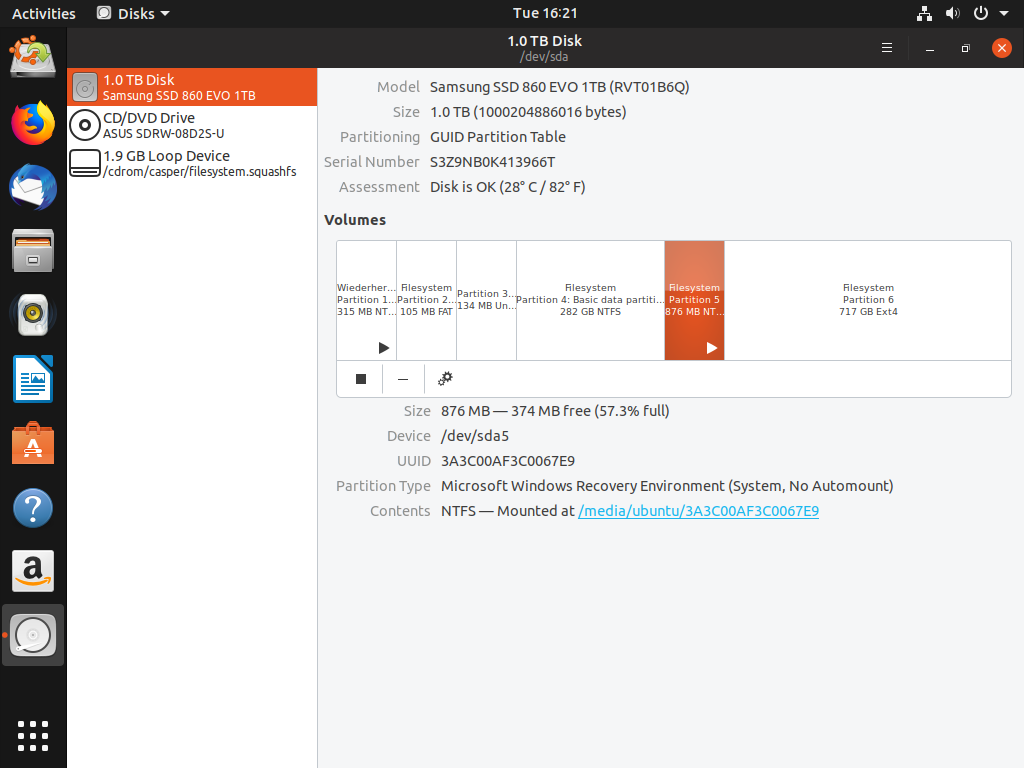The width and height of the screenshot is (1024, 768).
Task: Show Applications grid
Action: 33,736
